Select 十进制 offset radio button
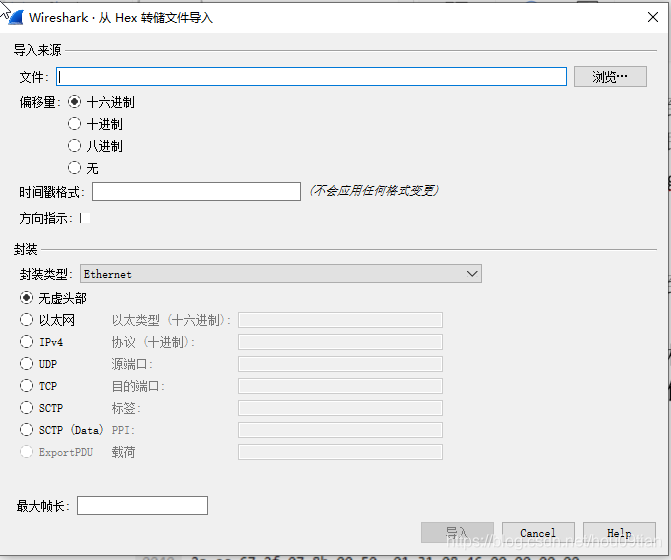Viewport: 671px width, 560px height. (74, 124)
